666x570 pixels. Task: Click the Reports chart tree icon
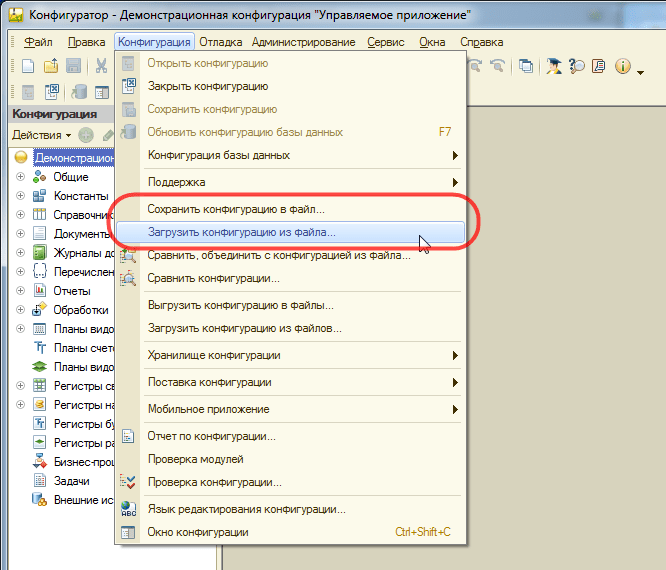40,291
